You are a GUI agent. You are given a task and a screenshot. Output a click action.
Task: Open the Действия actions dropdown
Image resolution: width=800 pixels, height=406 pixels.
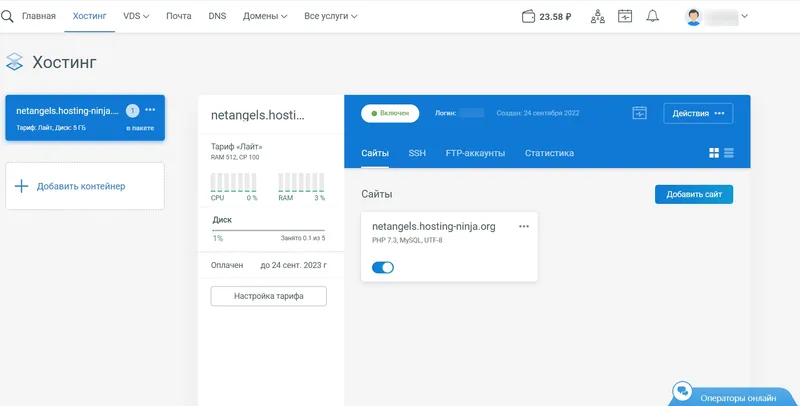tap(698, 113)
